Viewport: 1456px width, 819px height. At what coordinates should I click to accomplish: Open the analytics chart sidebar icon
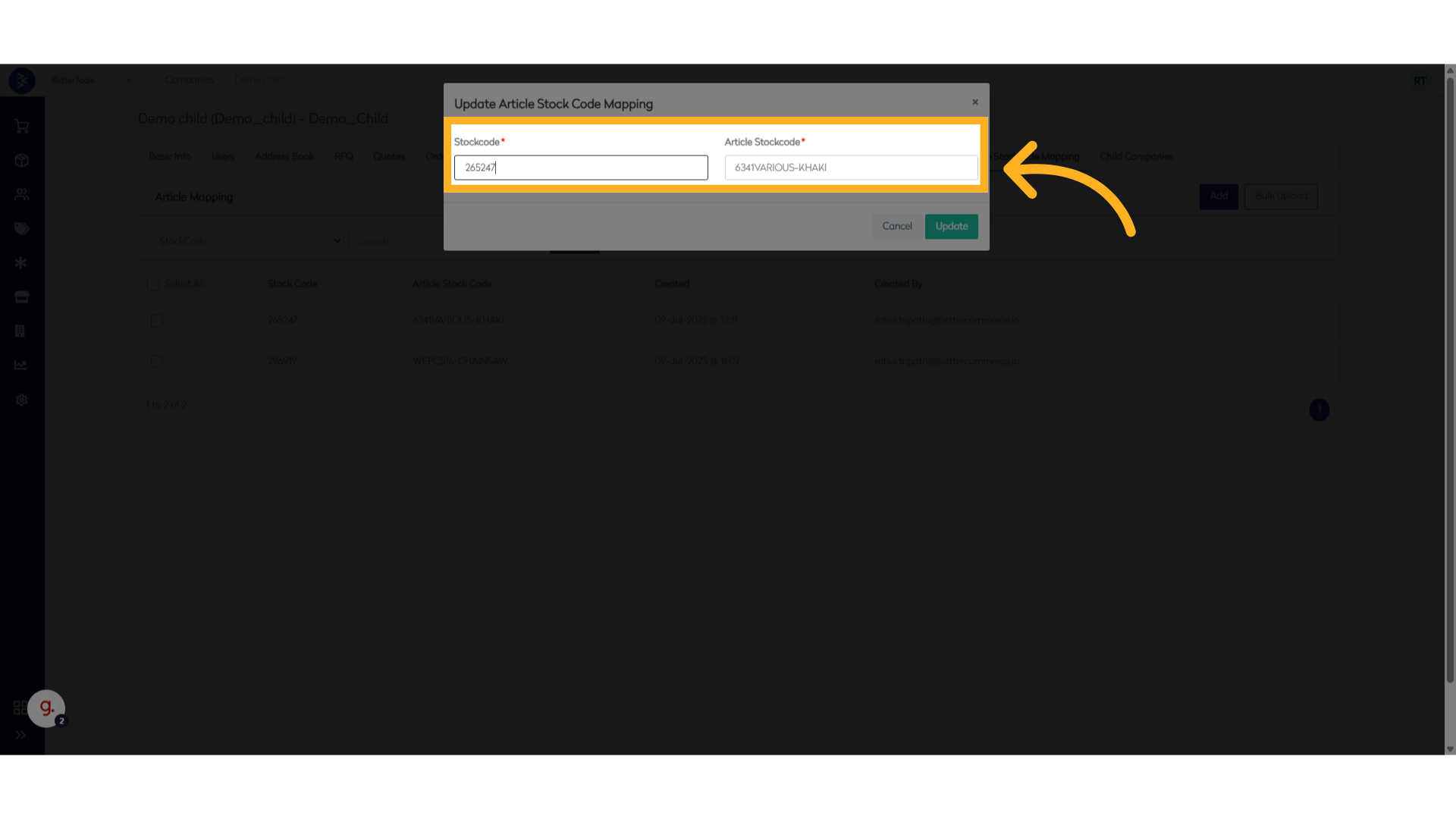21,366
